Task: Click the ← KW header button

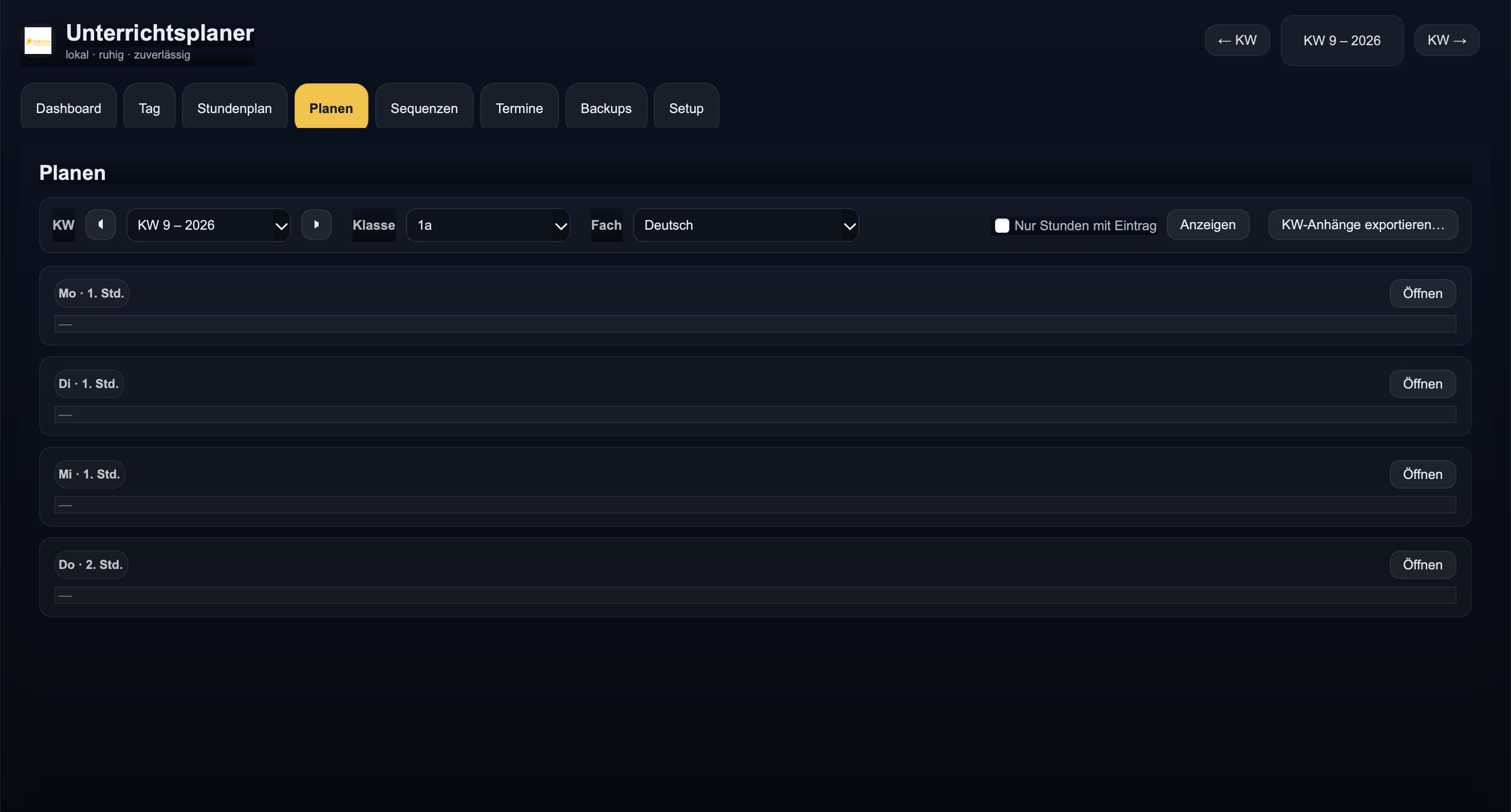Action: tap(1237, 41)
